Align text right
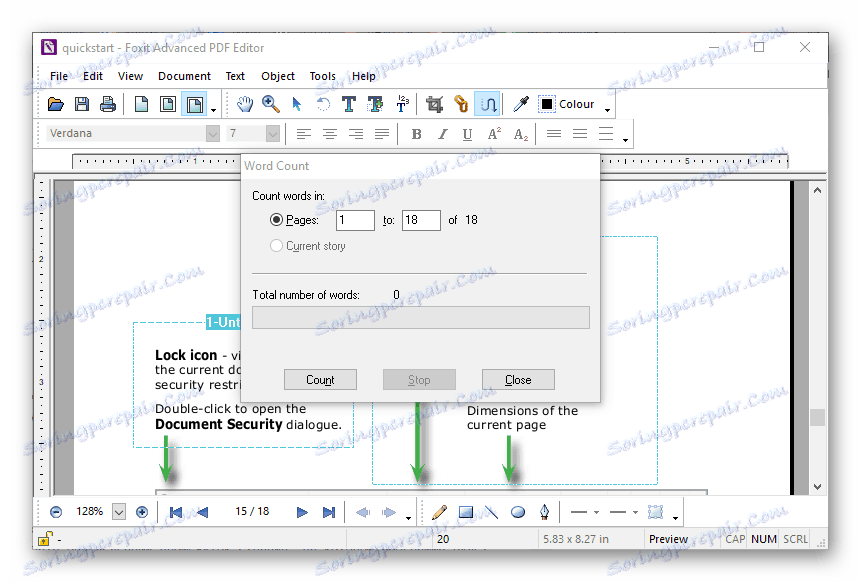This screenshot has width=861, height=582. click(356, 133)
